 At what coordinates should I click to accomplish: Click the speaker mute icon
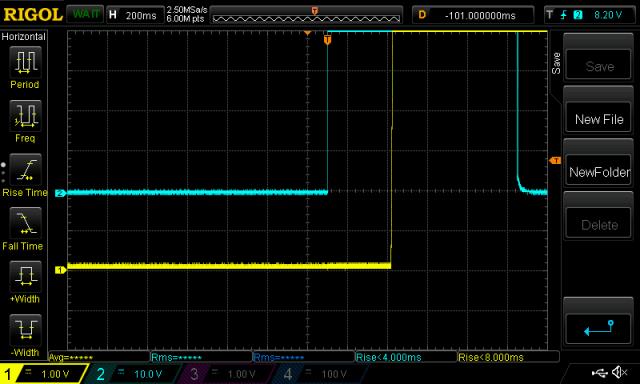click(x=620, y=372)
